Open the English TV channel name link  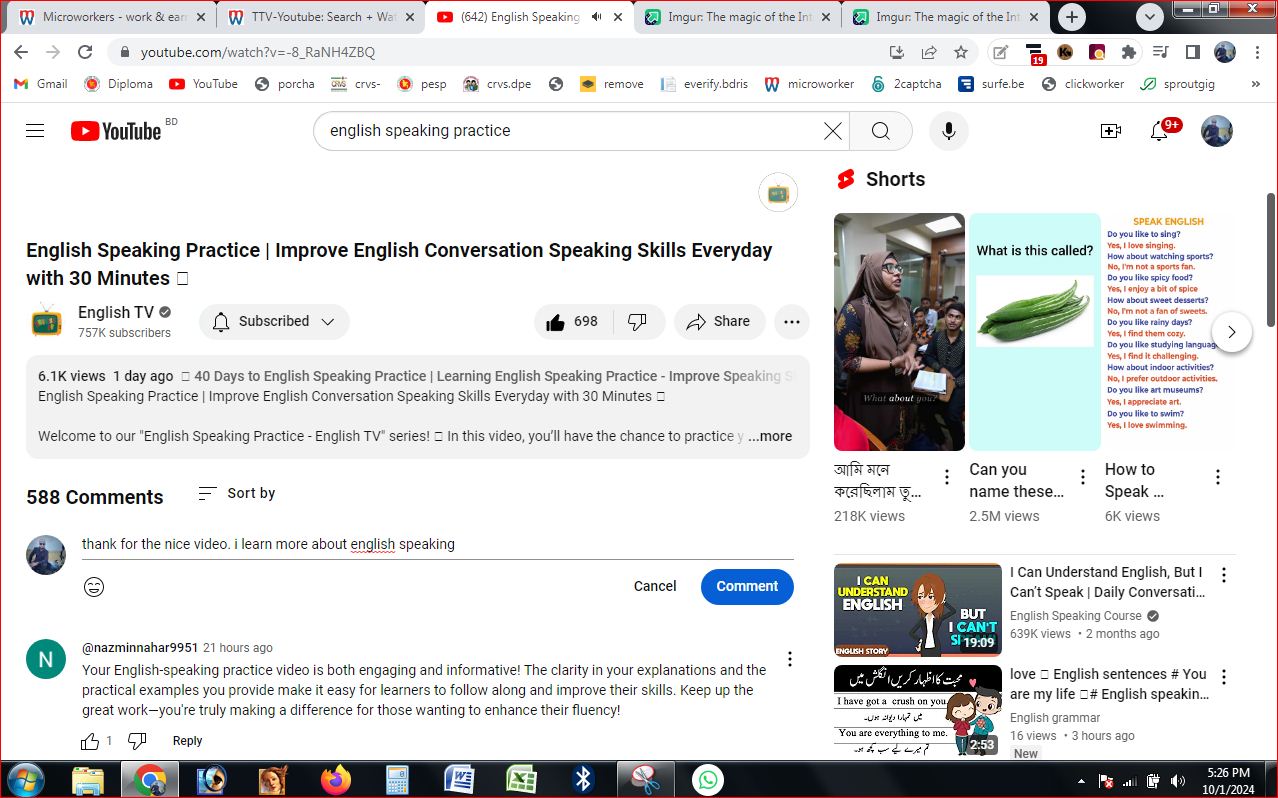(x=116, y=313)
